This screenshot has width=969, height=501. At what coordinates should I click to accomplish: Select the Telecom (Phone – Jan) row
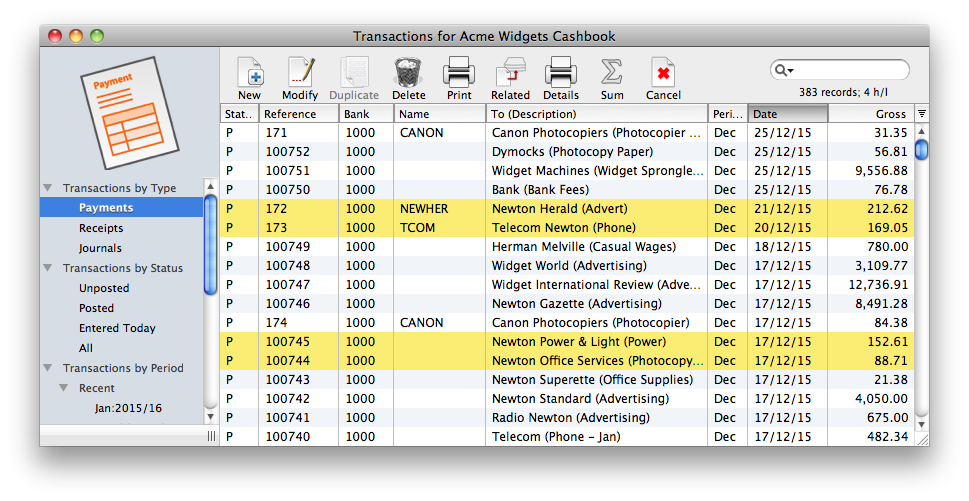coord(567,436)
